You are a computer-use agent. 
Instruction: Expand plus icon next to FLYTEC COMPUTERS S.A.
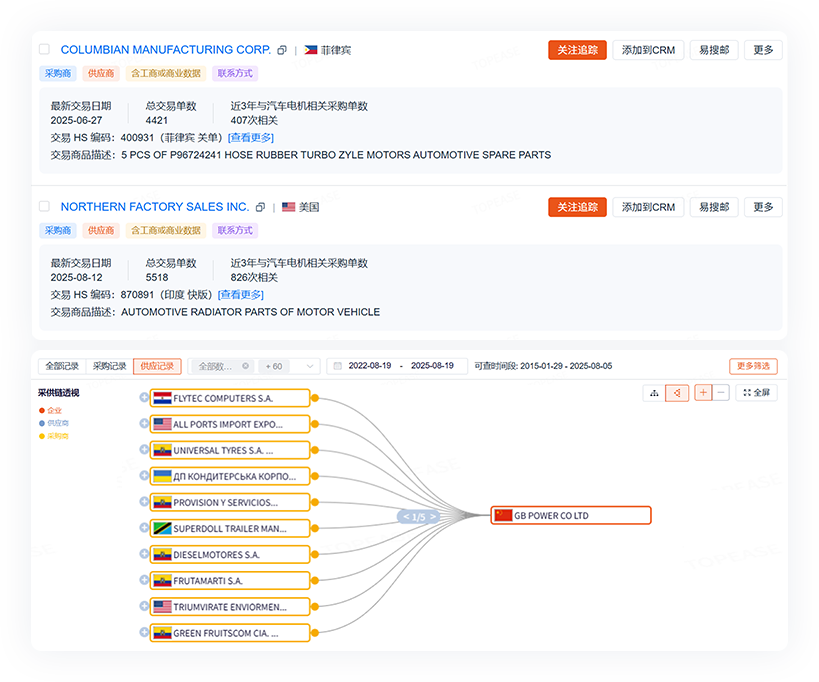tap(144, 398)
